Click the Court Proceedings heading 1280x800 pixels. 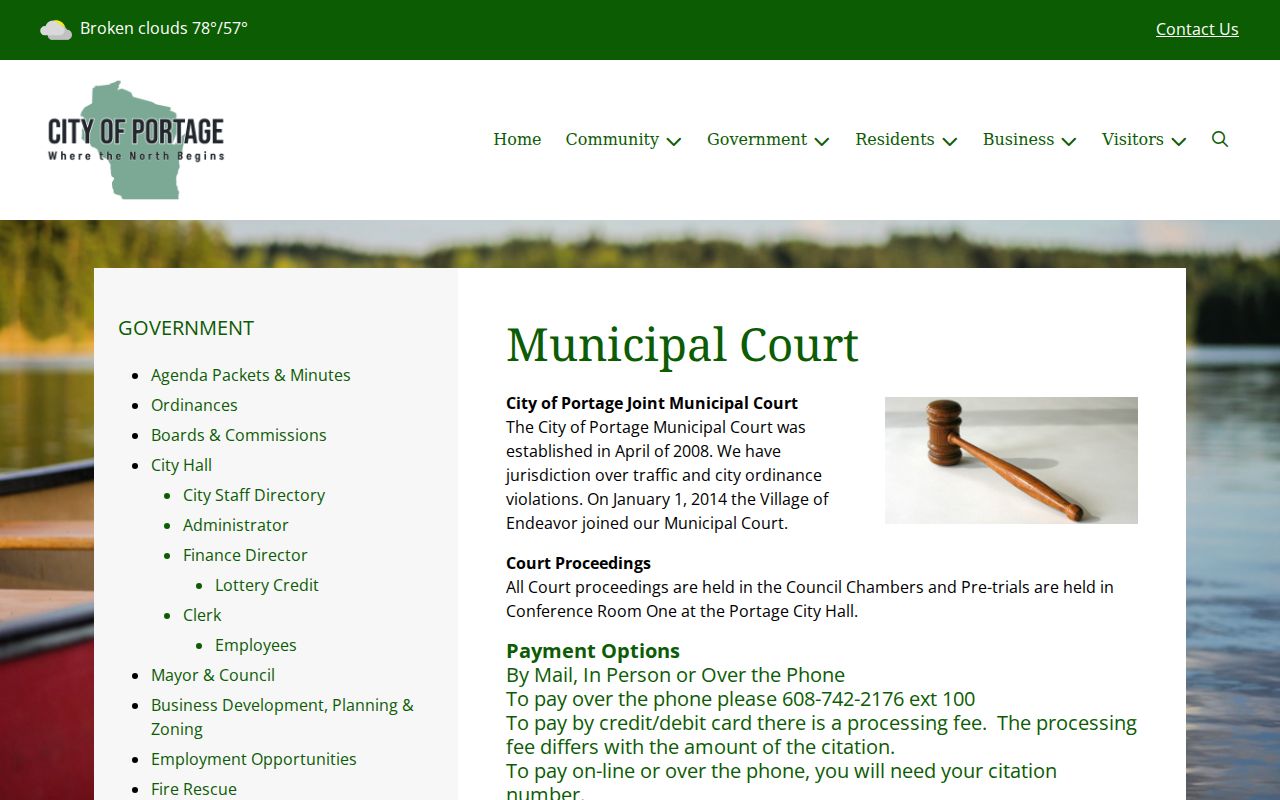tap(578, 563)
